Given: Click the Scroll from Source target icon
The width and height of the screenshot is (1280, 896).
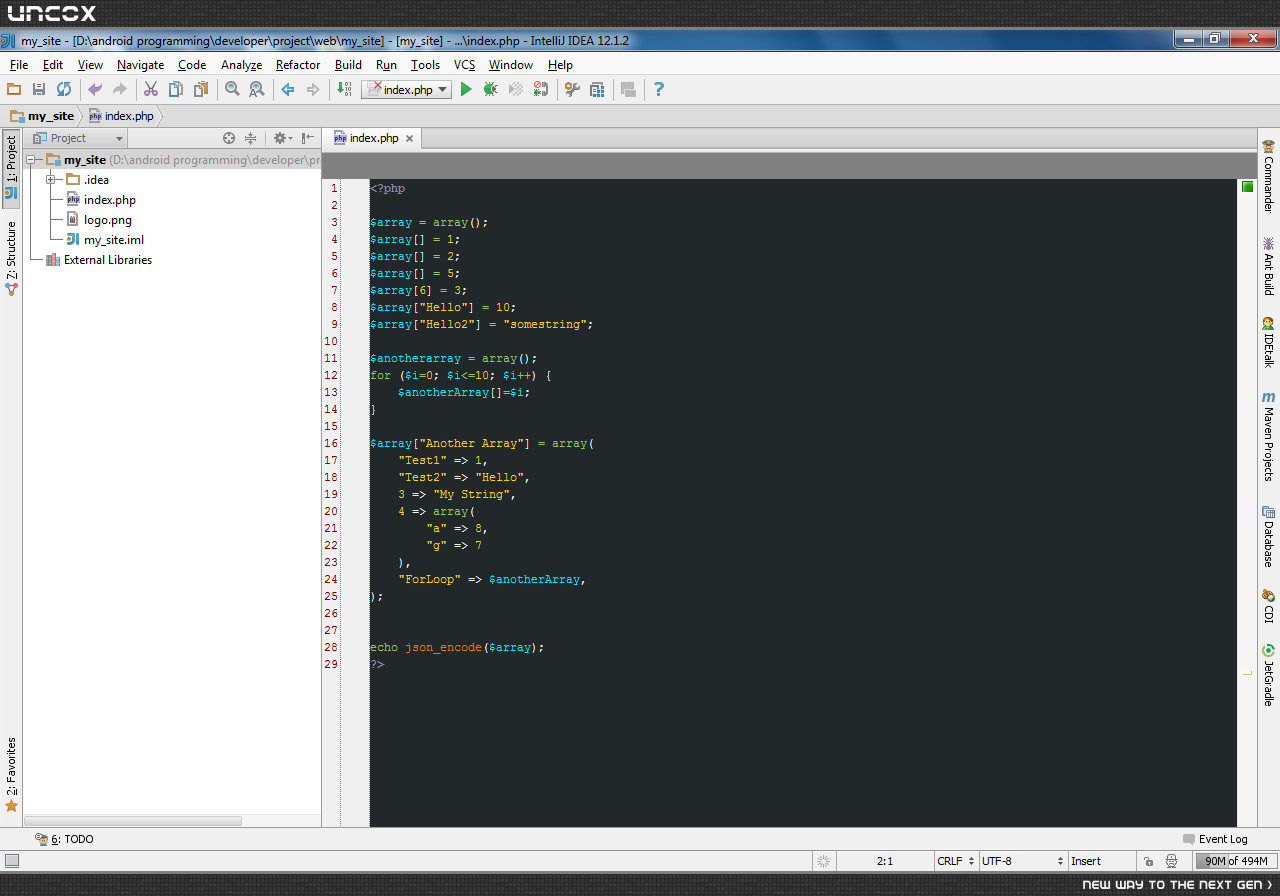Looking at the screenshot, I should [x=229, y=138].
